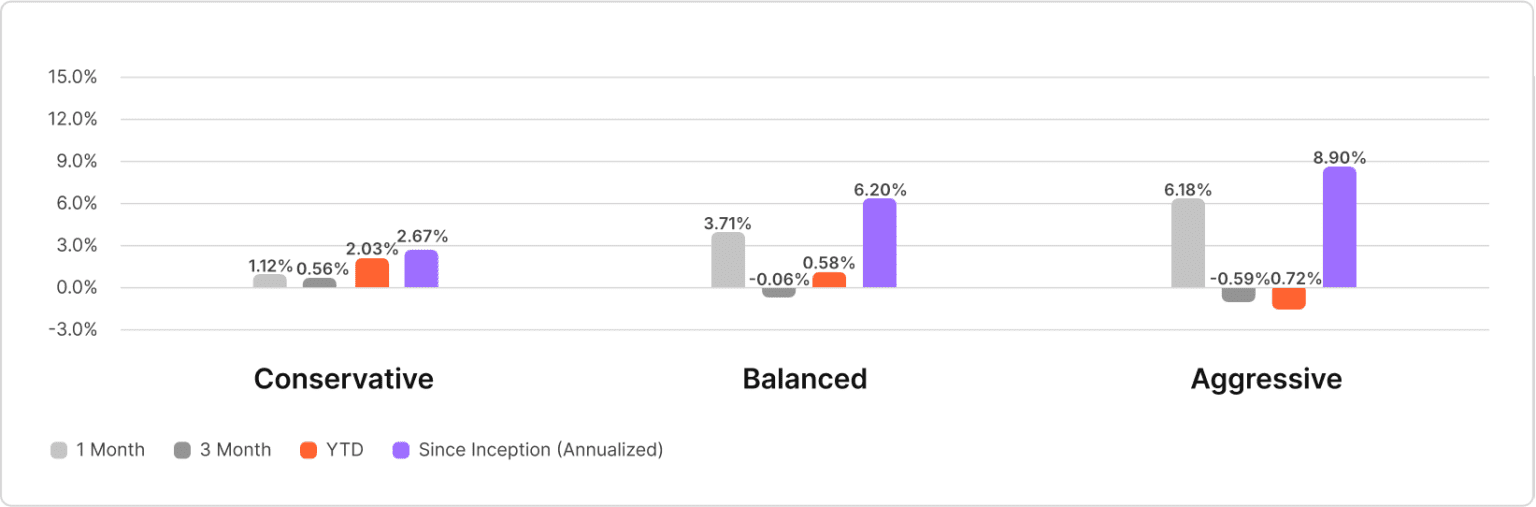The height and width of the screenshot is (507, 1536).
Task: Click the light gray 1 Month legend swatch
Action: pyautogui.click(x=59, y=450)
